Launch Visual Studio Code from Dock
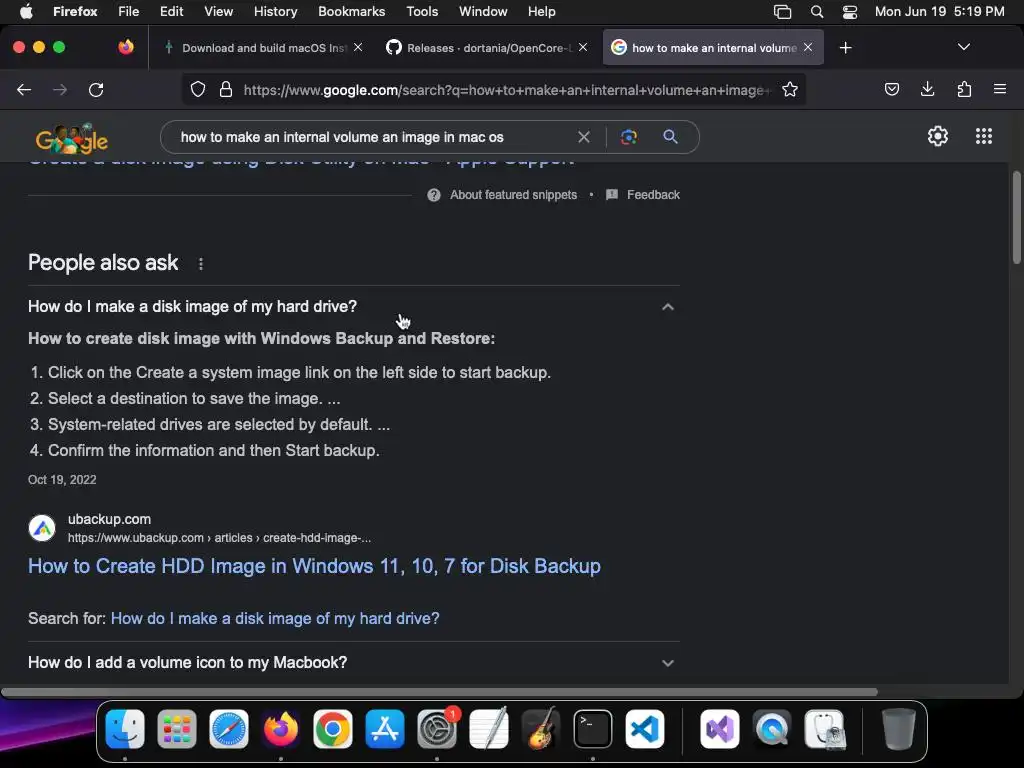 coord(645,729)
